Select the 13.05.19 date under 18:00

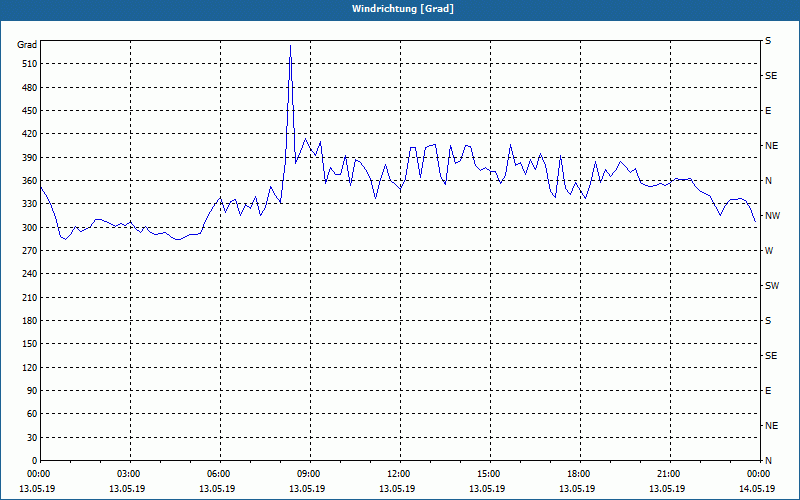pyautogui.click(x=577, y=489)
